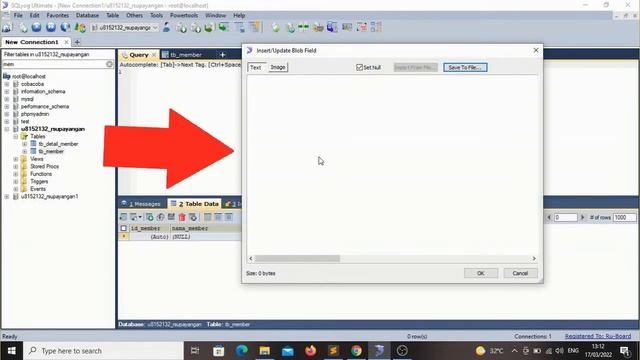The height and width of the screenshot is (360, 640).
Task: Click the save changes icon in Table Data toolbar
Action: (x=171, y=217)
